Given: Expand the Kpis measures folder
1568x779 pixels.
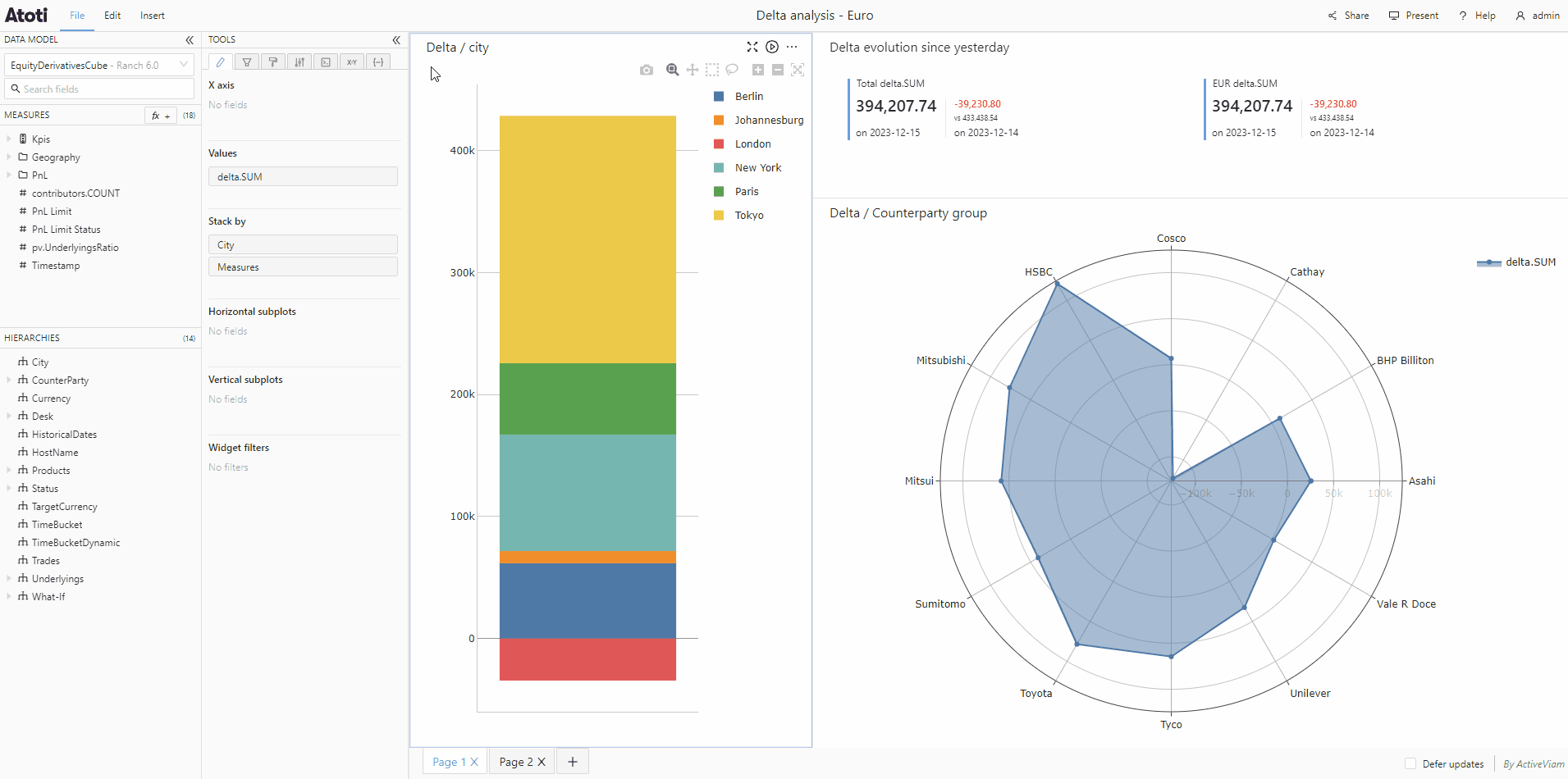Looking at the screenshot, I should (x=9, y=139).
